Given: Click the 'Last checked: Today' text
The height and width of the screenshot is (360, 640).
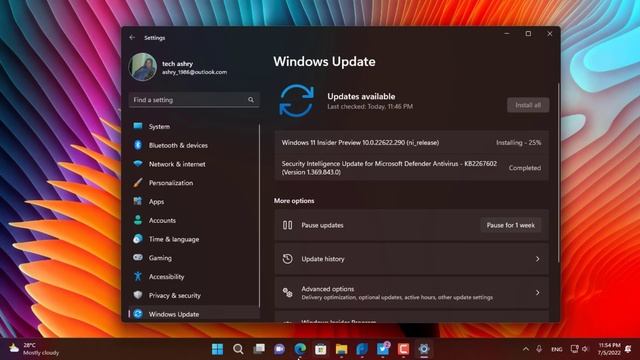Looking at the screenshot, I should tap(370, 107).
